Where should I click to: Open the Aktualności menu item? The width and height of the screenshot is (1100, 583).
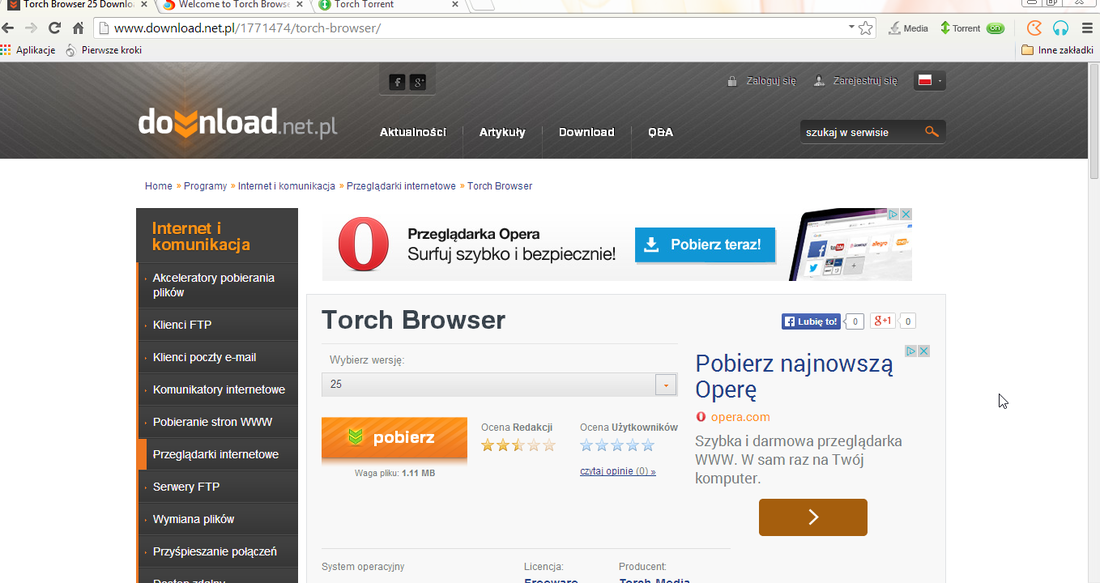(x=412, y=132)
